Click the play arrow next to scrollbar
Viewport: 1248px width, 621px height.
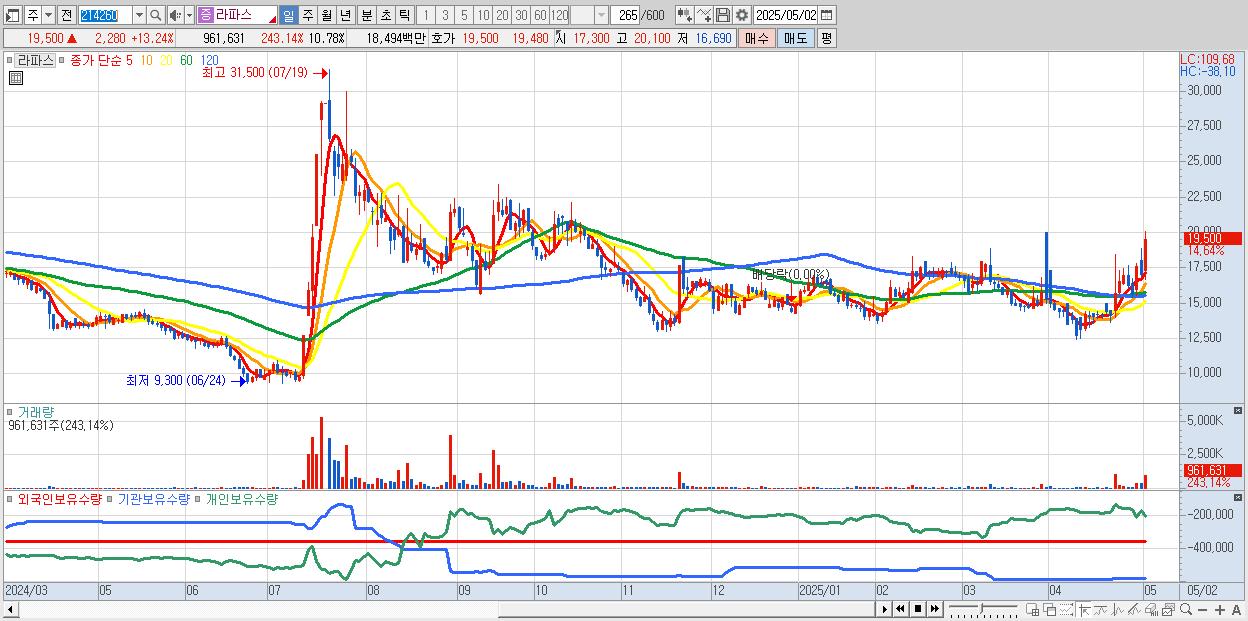point(885,609)
